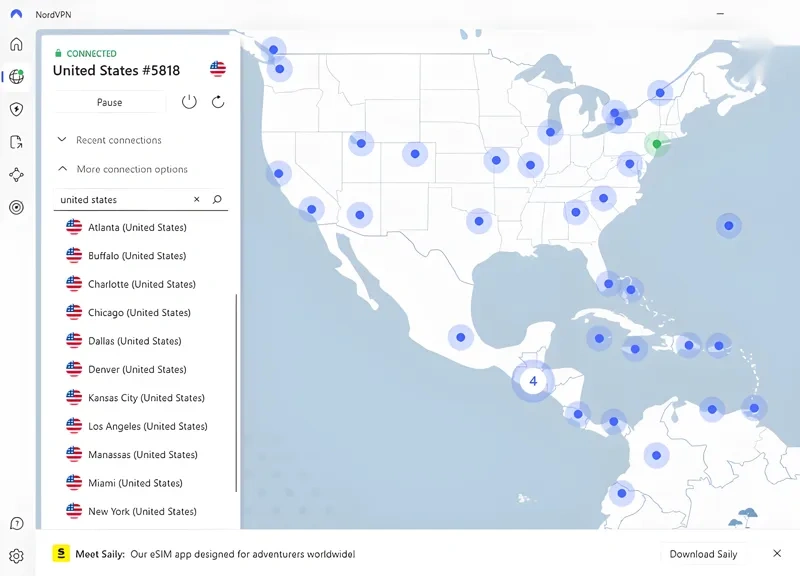Open the Home icon in sidebar
Screen dimensions: 800x576
pos(16,44)
